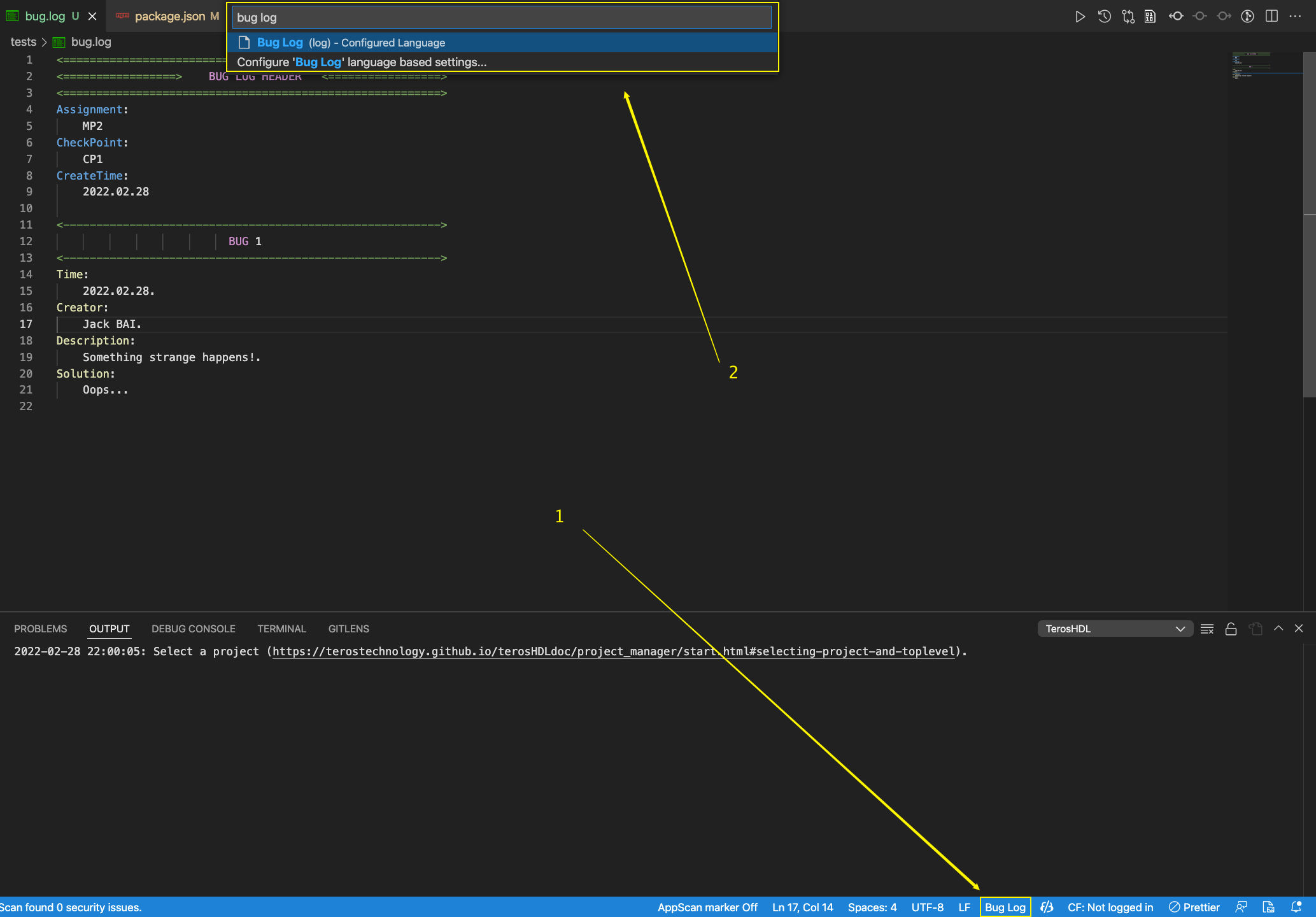Toggle output scroll lock
1316x917 pixels.
[x=1231, y=629]
